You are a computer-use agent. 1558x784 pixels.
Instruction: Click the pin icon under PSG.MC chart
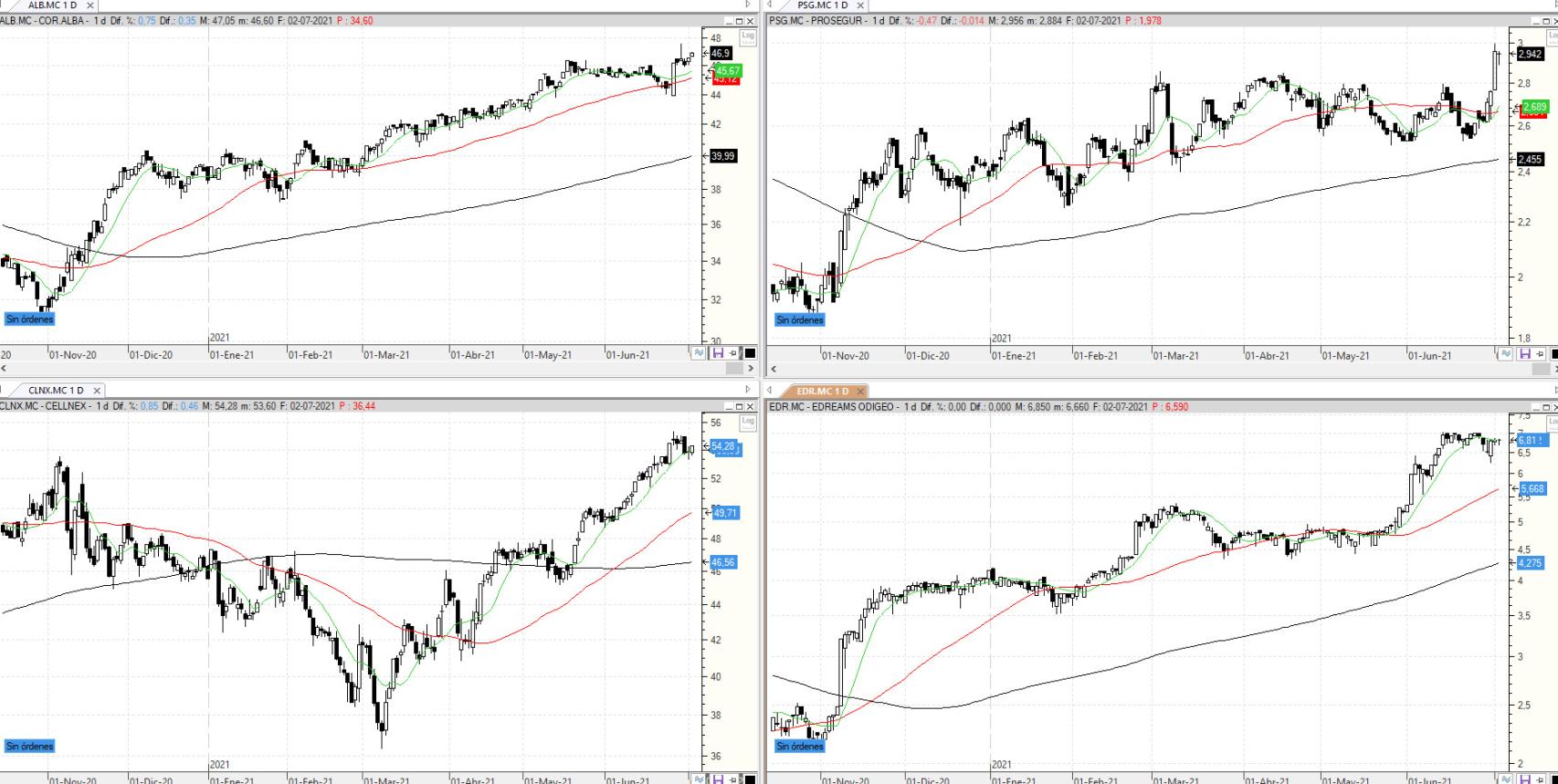click(1539, 354)
